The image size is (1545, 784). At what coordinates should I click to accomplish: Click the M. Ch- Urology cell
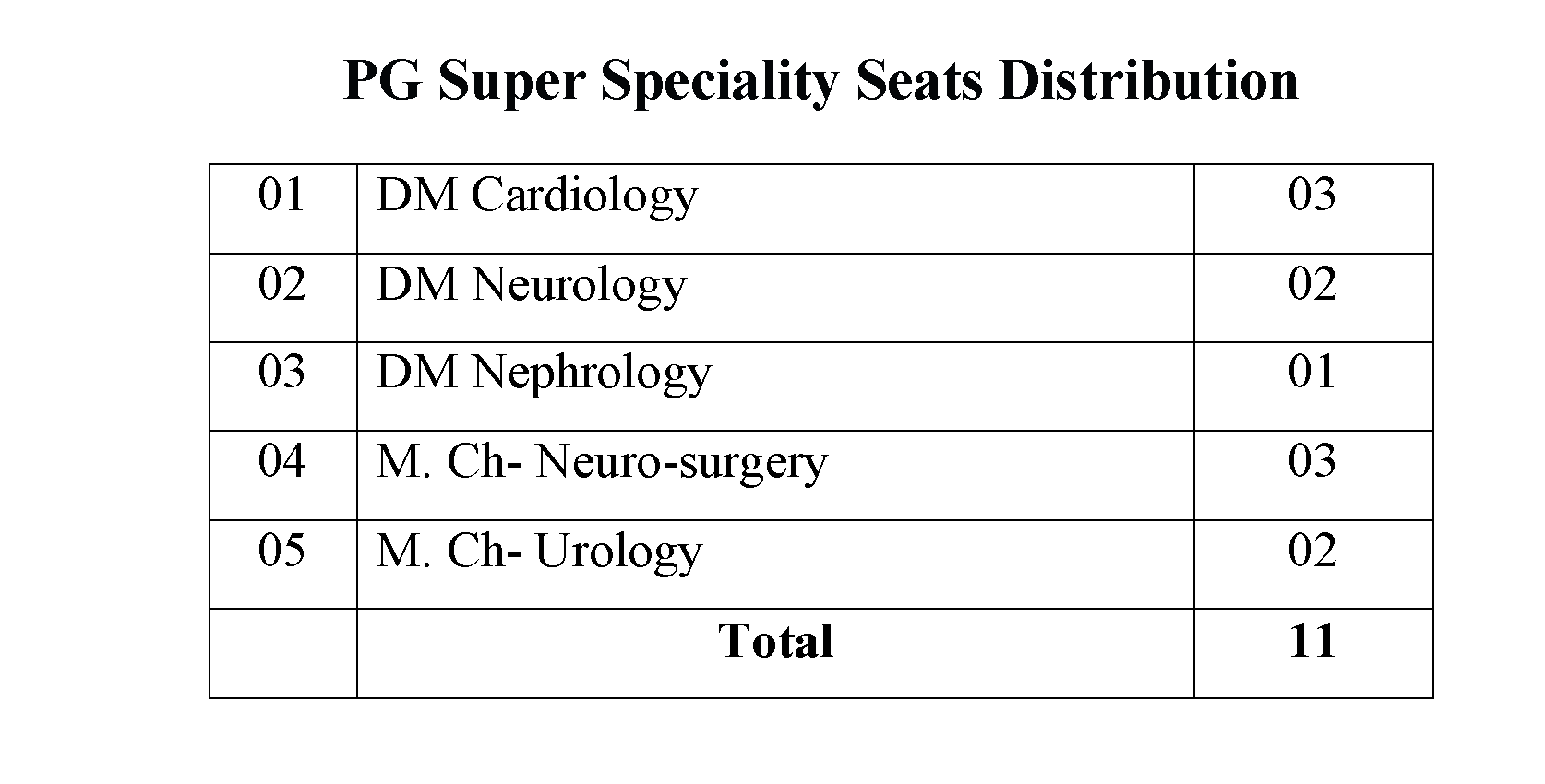tap(539, 552)
